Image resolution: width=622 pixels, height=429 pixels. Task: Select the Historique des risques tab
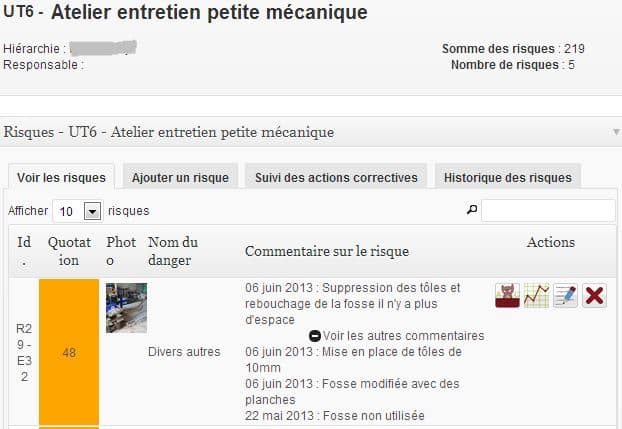[507, 177]
